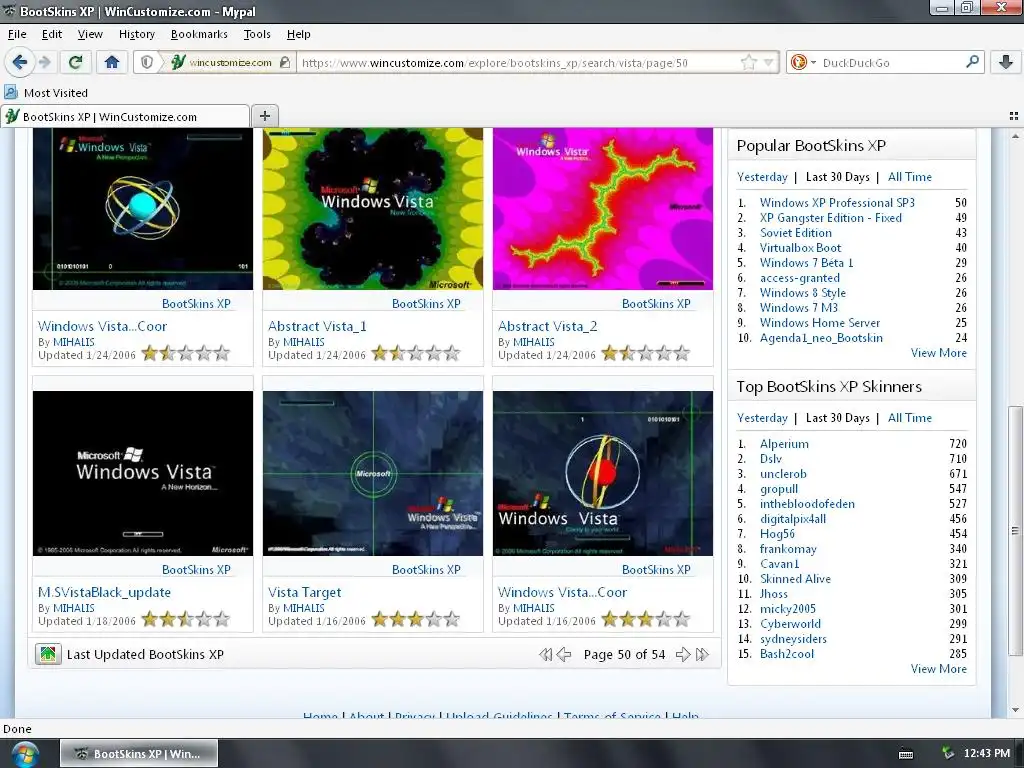The height and width of the screenshot is (768, 1024).
Task: Open the File menu
Action: (x=17, y=34)
